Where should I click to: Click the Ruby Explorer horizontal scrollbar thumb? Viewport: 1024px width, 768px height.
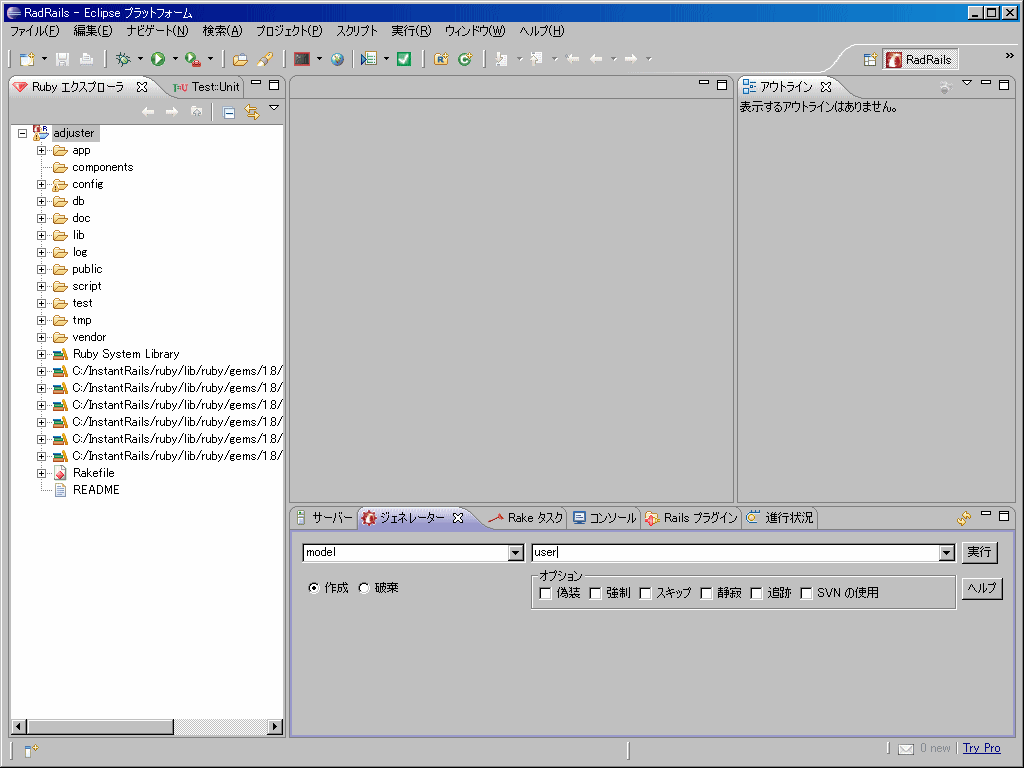[x=101, y=726]
